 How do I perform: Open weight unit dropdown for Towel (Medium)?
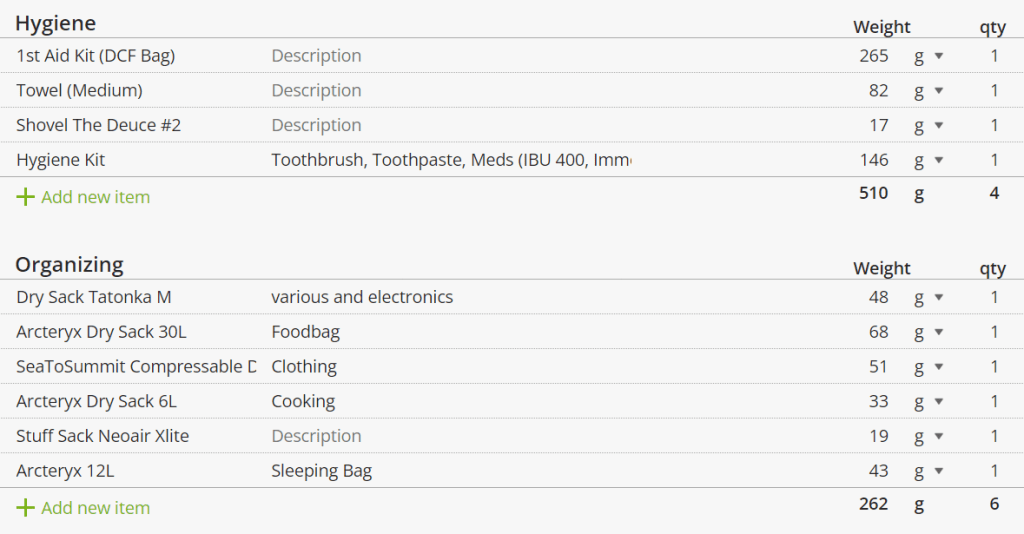pos(929,91)
